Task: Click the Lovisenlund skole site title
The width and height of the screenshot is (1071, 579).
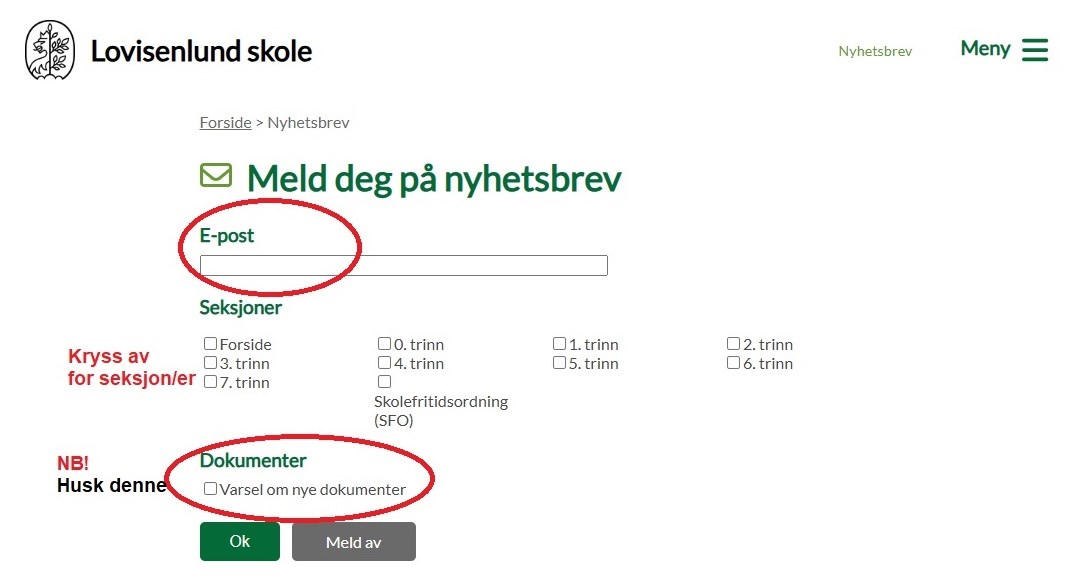Action: click(201, 51)
